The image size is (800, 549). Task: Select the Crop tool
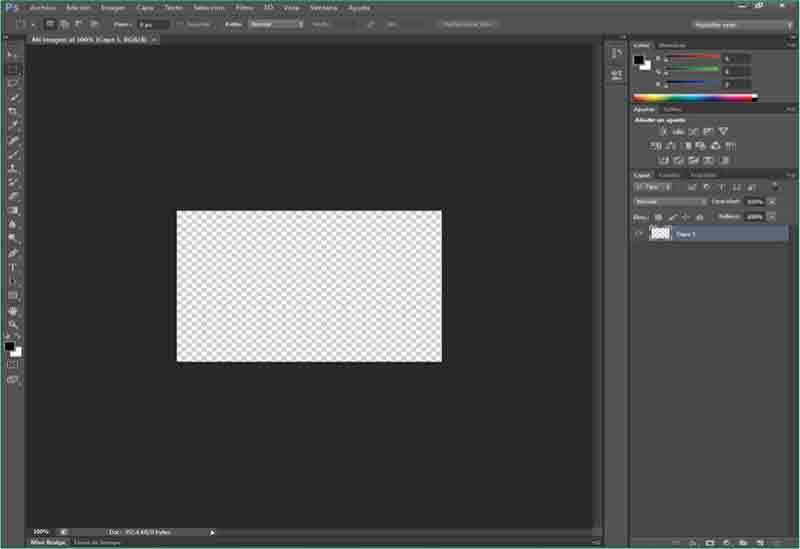13,112
